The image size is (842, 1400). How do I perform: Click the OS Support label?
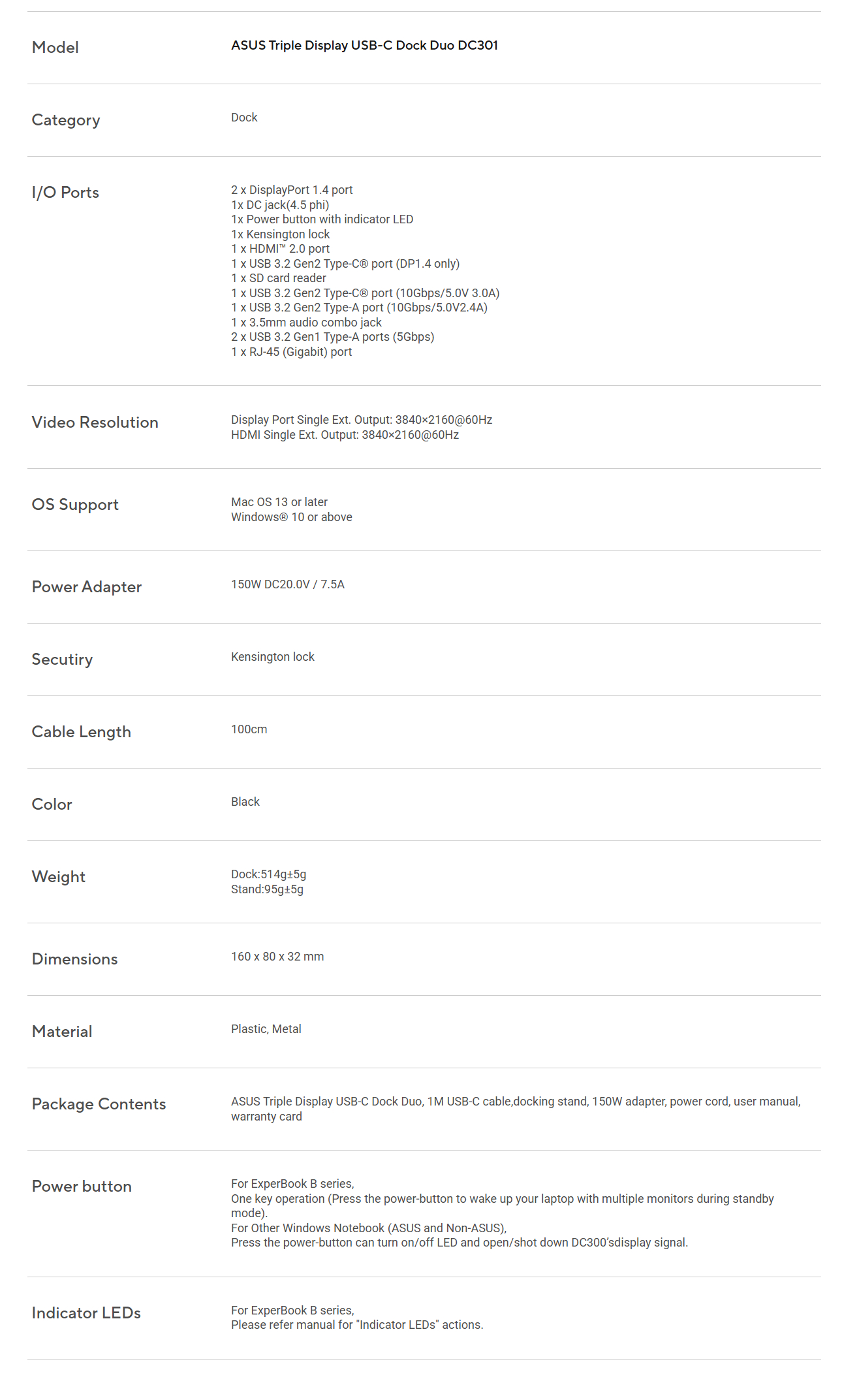pos(75,505)
